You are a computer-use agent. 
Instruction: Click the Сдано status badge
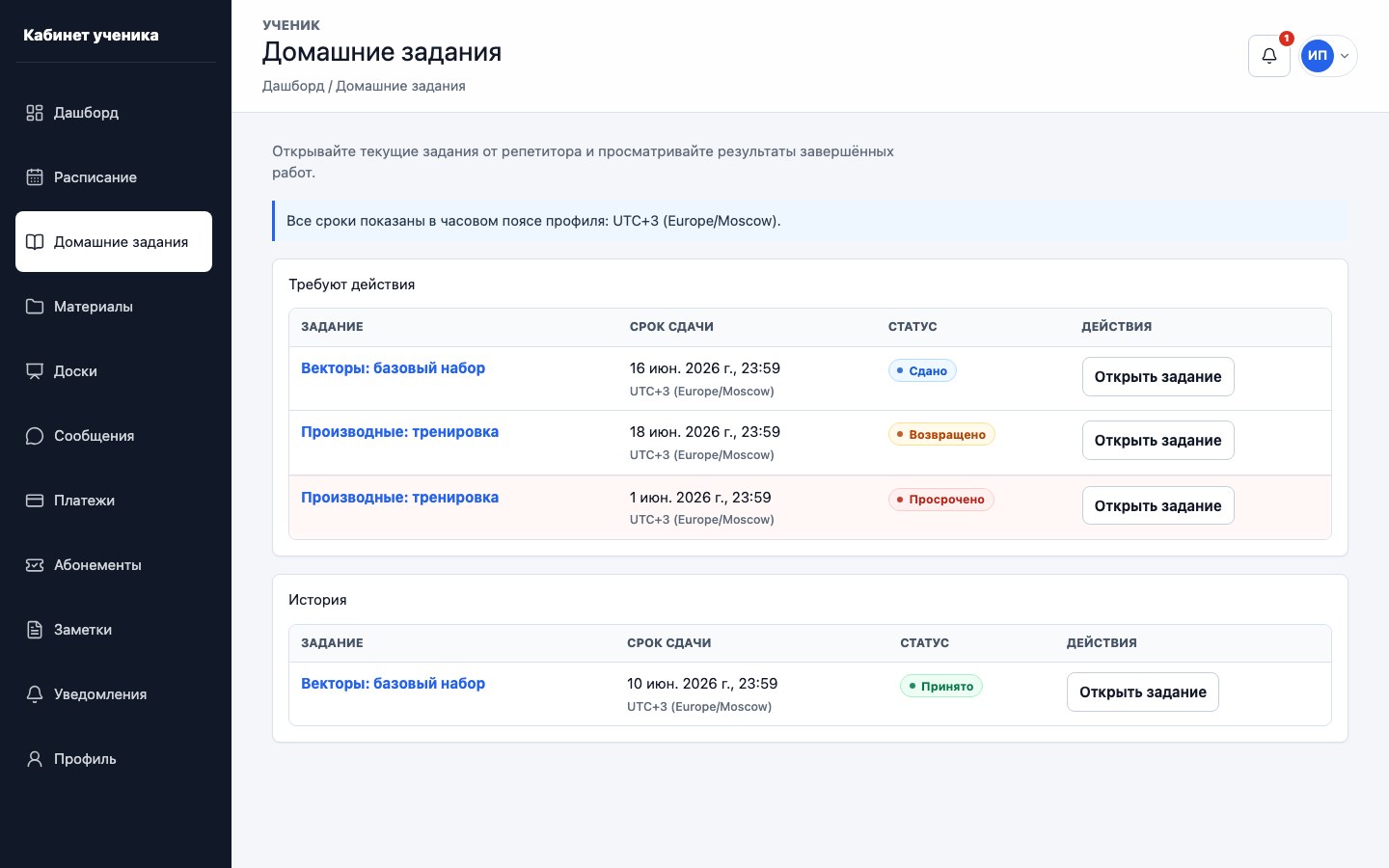point(922,371)
